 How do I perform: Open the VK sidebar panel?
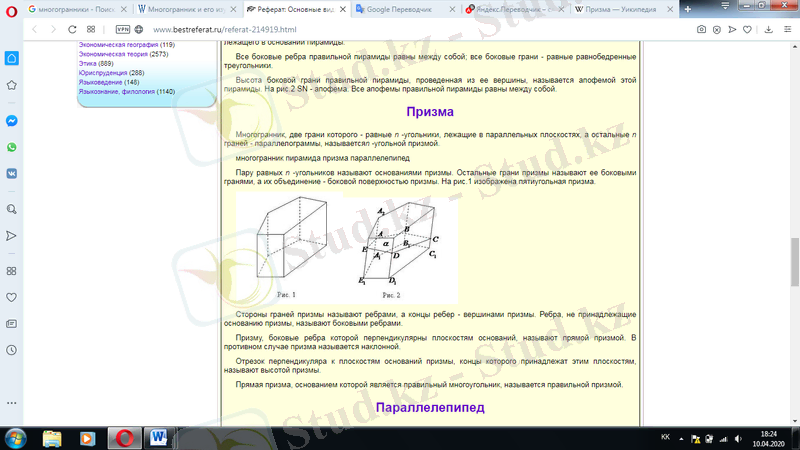pos(11,173)
